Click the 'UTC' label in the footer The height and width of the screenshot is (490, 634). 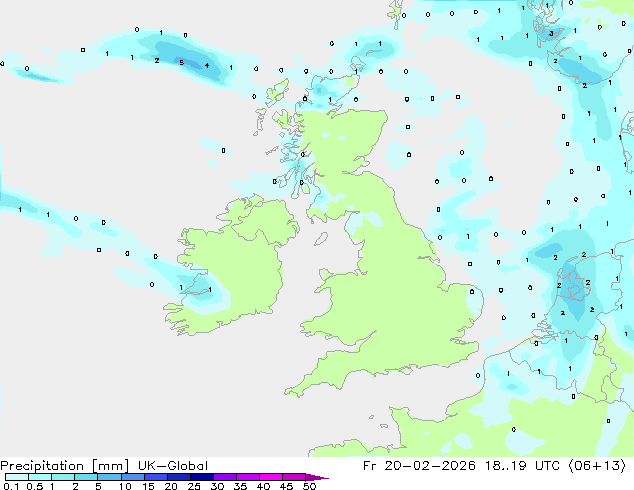click(547, 466)
